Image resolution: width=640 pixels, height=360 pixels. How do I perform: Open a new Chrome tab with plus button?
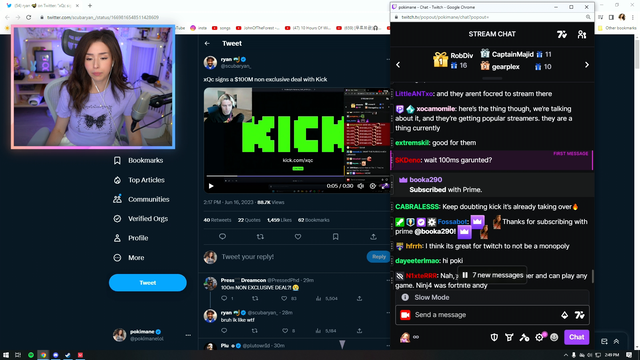pyautogui.click(x=90, y=6)
